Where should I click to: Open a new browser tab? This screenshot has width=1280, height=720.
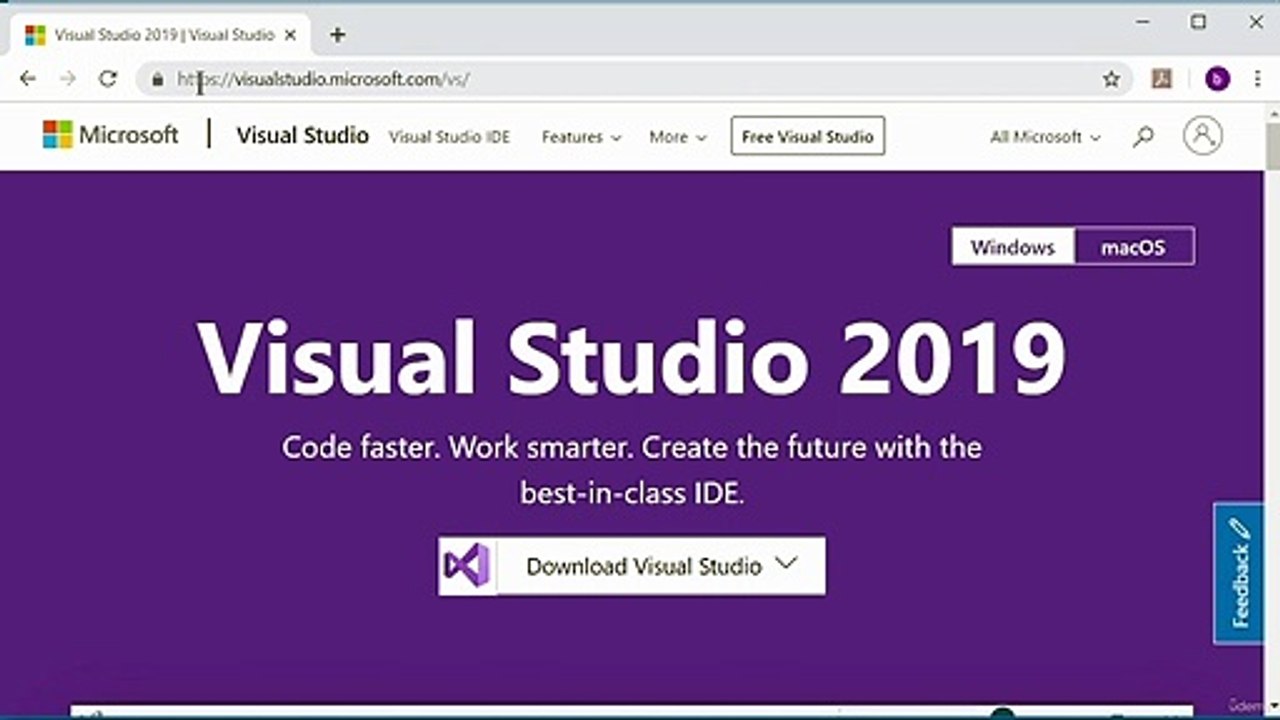tap(337, 35)
